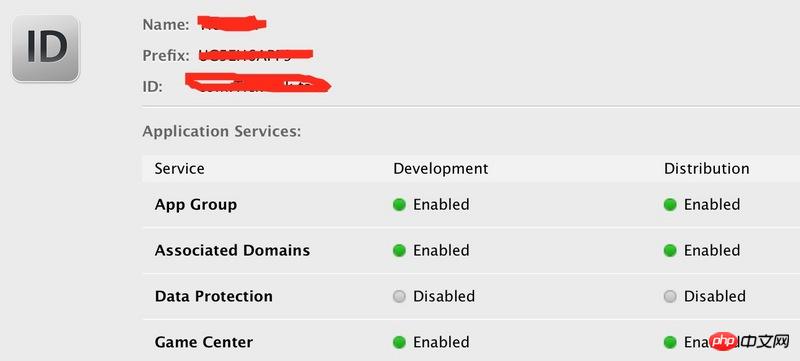Image resolution: width=800 pixels, height=361 pixels.
Task: Select the Data Protection service label
Action: 213,297
